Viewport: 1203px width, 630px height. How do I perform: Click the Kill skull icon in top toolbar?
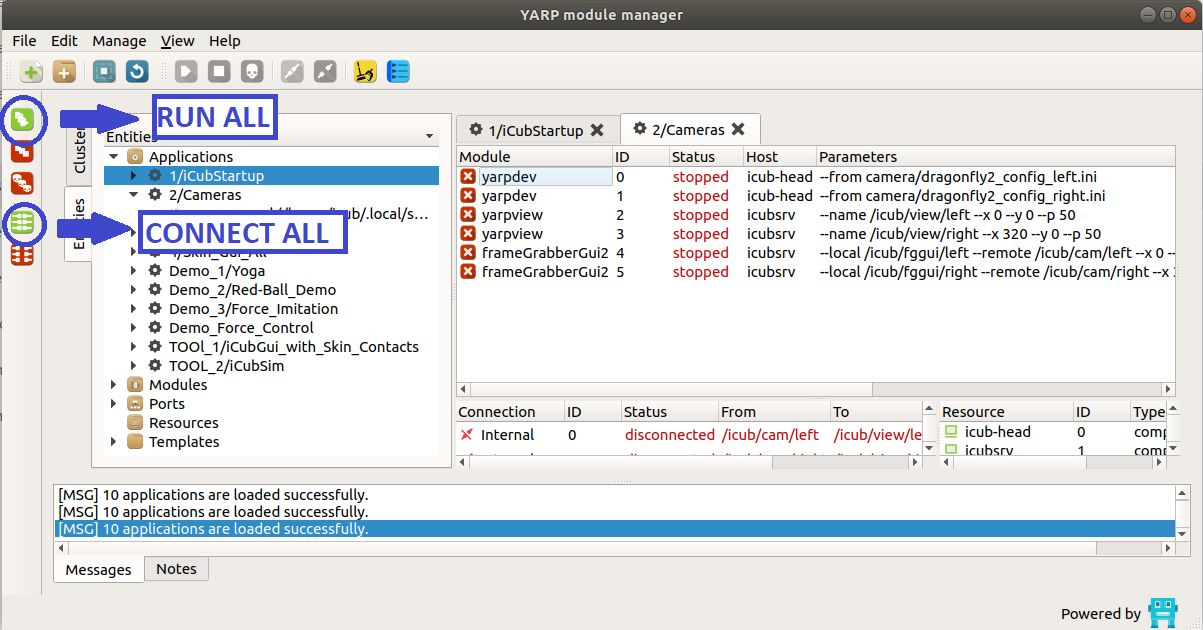pos(251,72)
